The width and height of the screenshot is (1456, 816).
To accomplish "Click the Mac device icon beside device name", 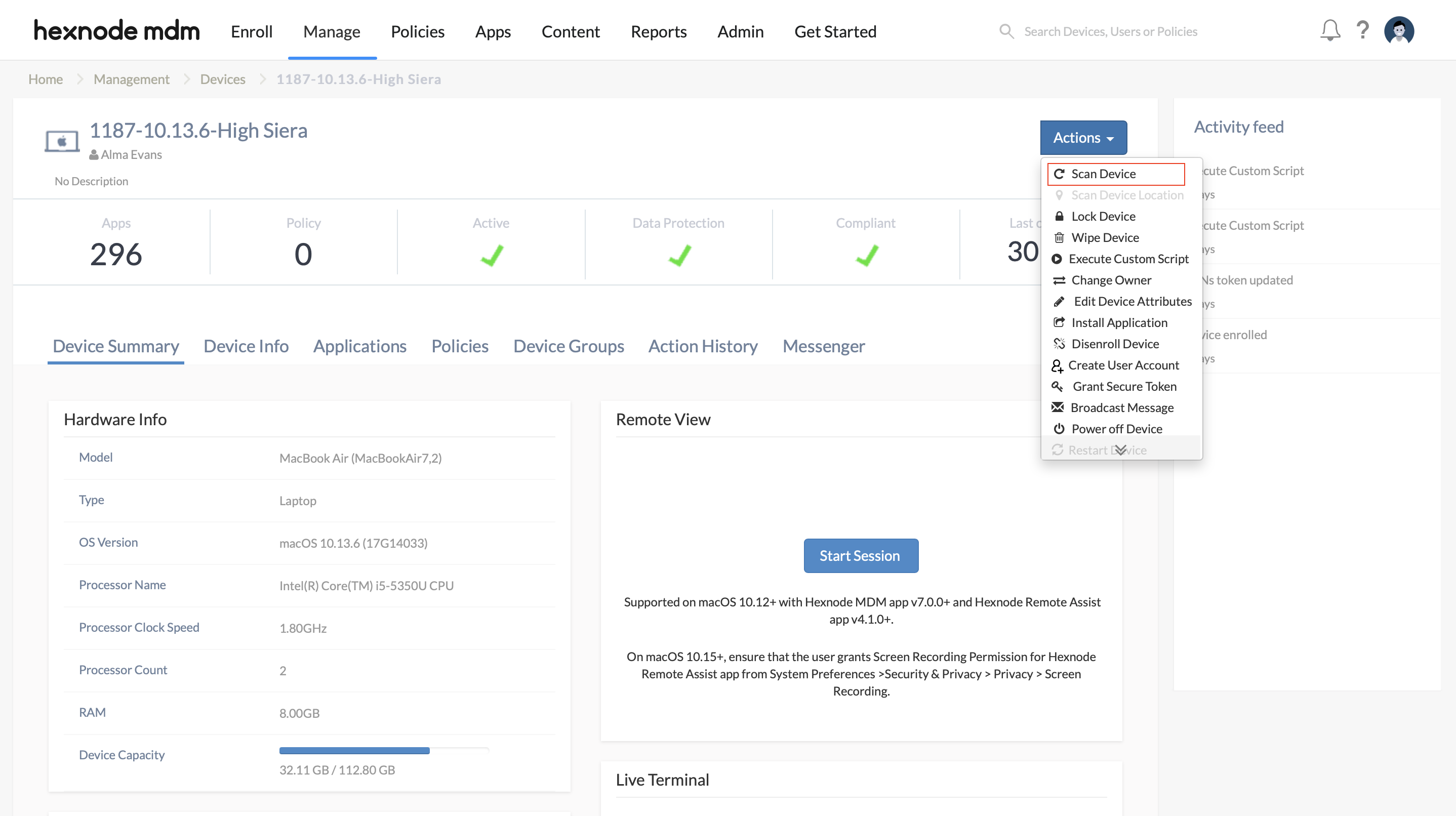I will pyautogui.click(x=62, y=141).
